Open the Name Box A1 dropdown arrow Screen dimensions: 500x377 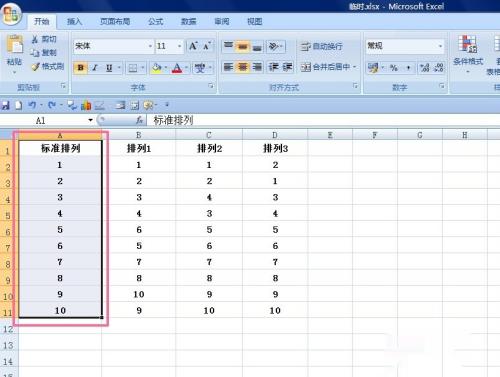tap(90, 120)
